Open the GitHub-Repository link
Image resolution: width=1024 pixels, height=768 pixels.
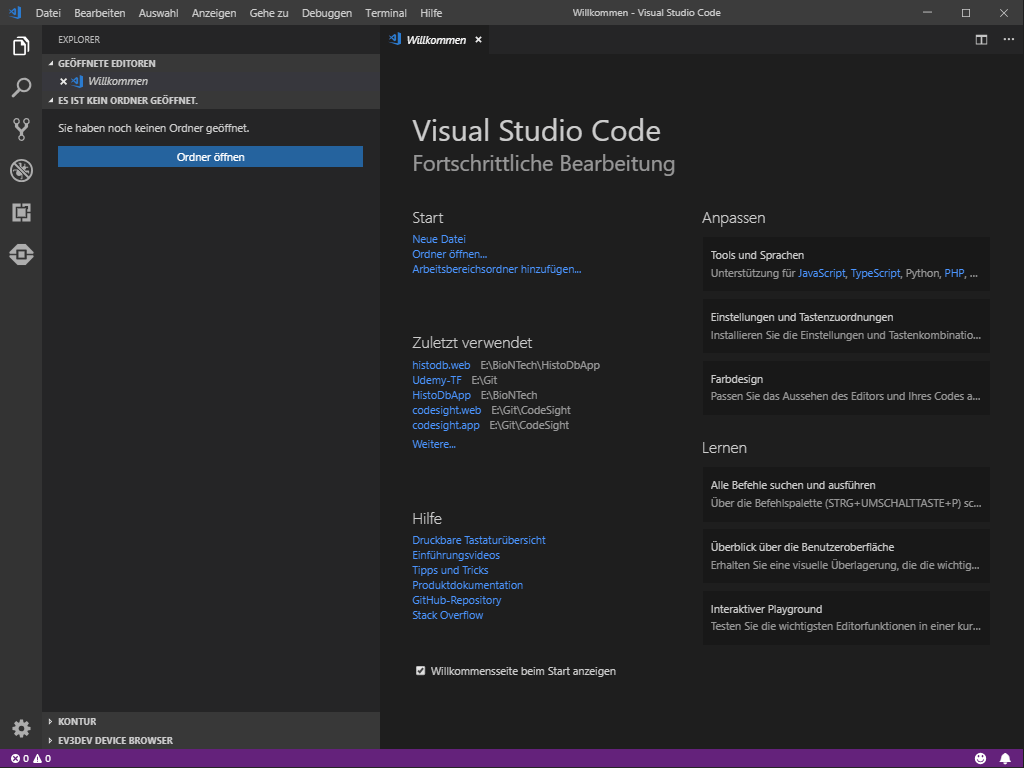click(x=456, y=600)
